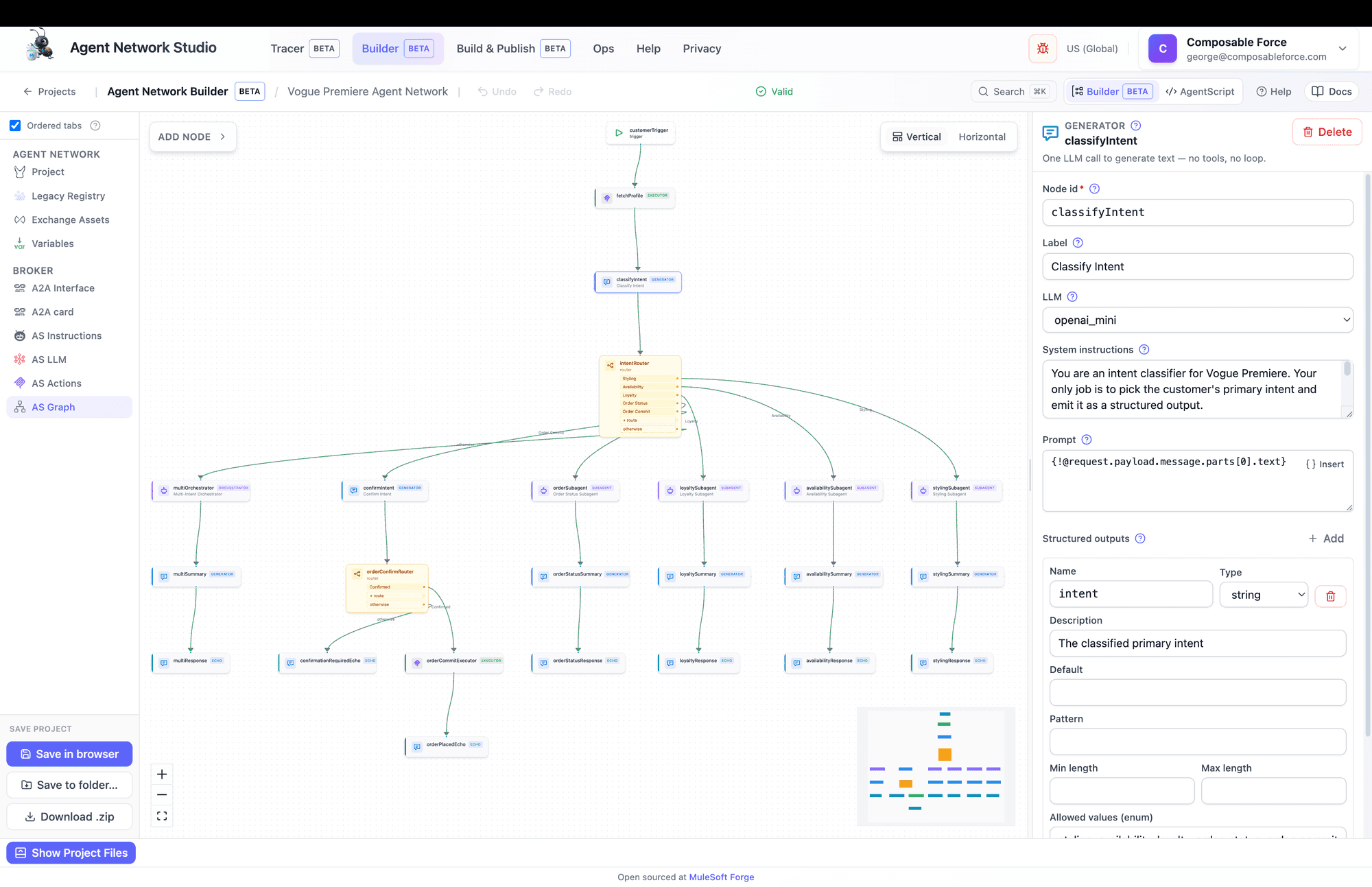The image size is (1372, 887).
Task: Click the Description input field
Action: (x=1198, y=643)
